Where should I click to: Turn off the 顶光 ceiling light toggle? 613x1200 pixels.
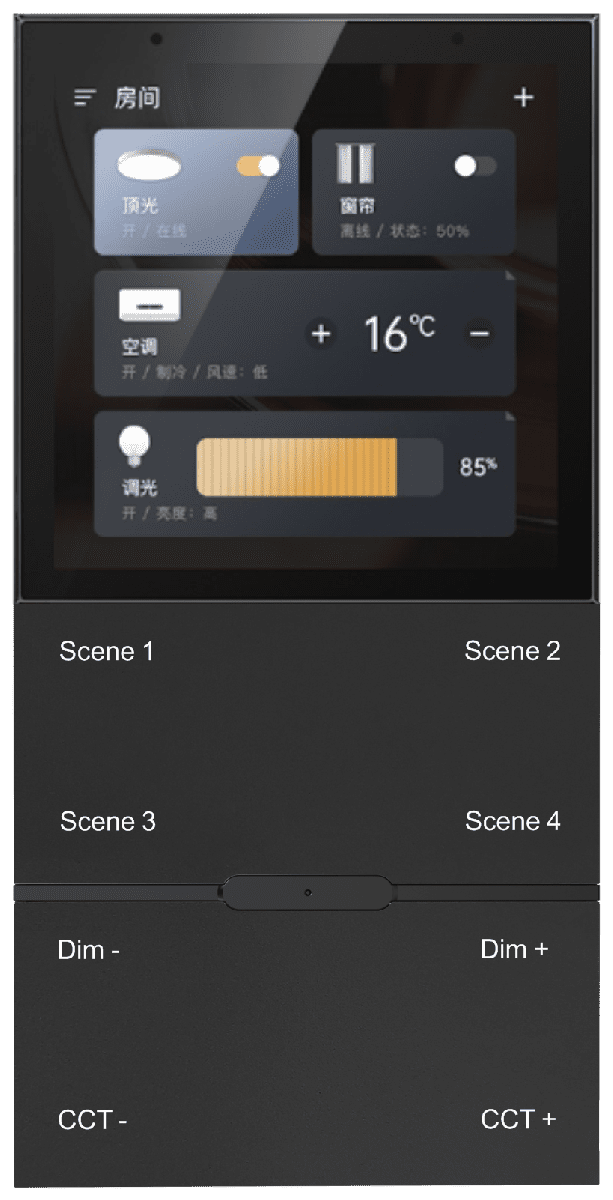coord(258,166)
